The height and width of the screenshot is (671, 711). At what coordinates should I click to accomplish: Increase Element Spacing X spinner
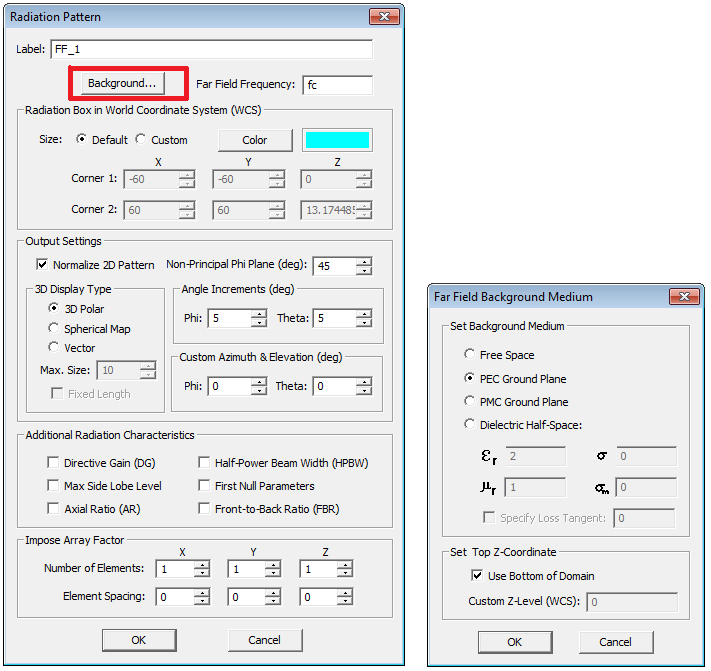202,593
